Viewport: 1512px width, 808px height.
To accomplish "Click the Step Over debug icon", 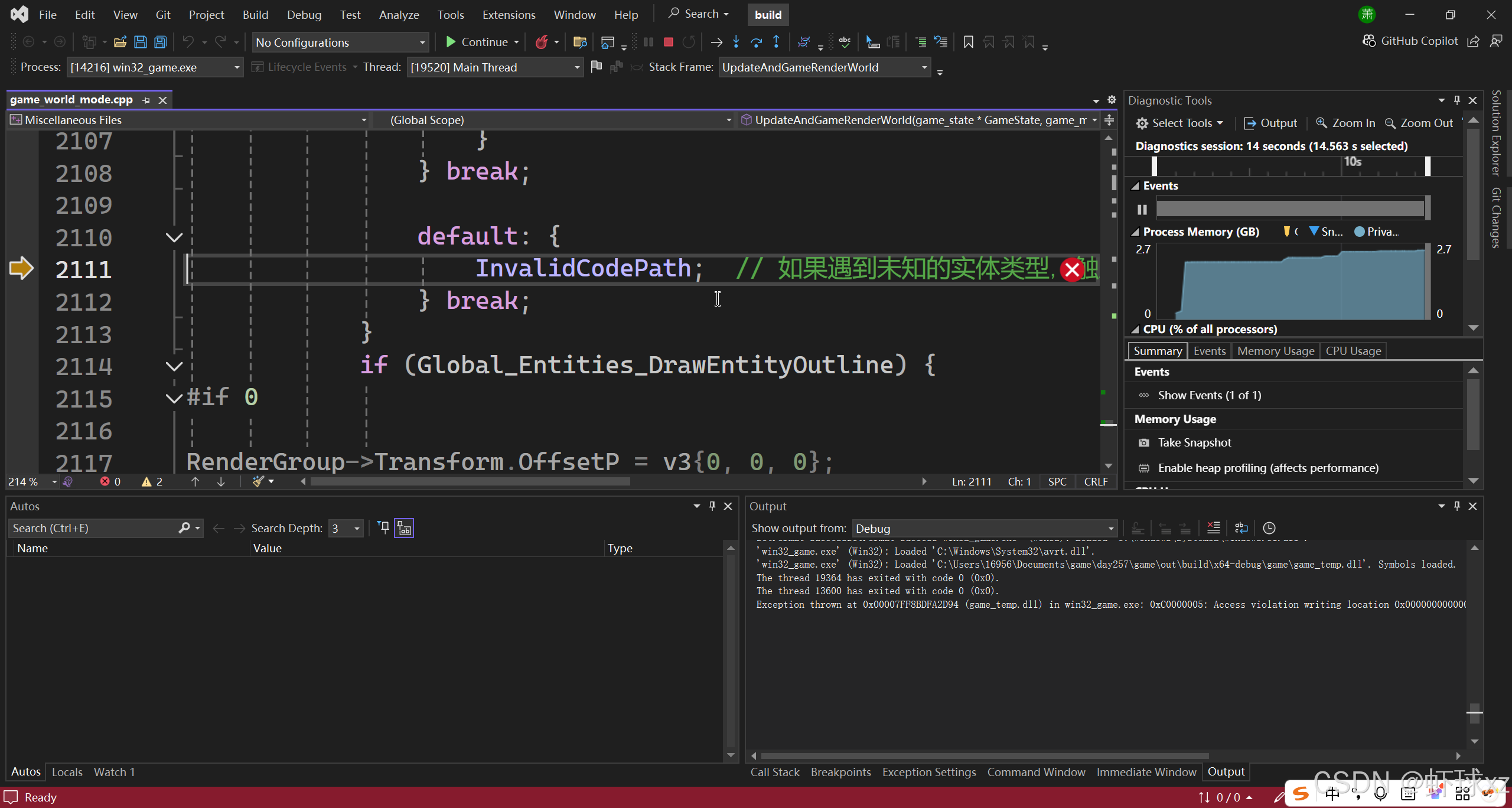I will (x=756, y=42).
